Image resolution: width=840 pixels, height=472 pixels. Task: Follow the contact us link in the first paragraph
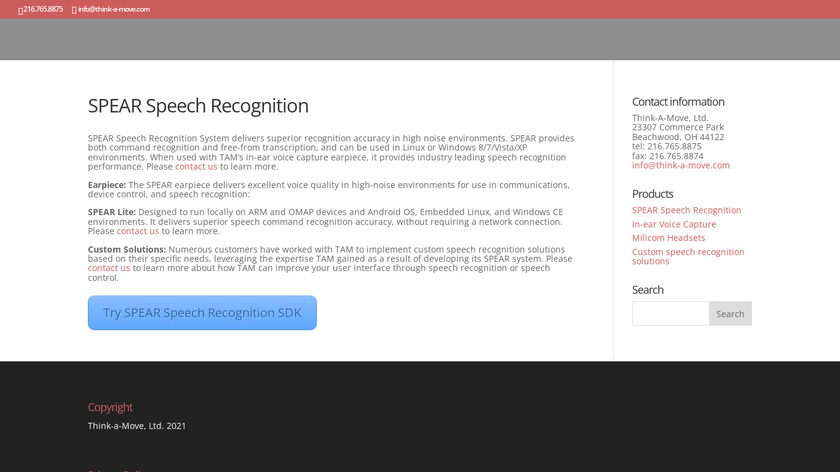[x=196, y=167]
